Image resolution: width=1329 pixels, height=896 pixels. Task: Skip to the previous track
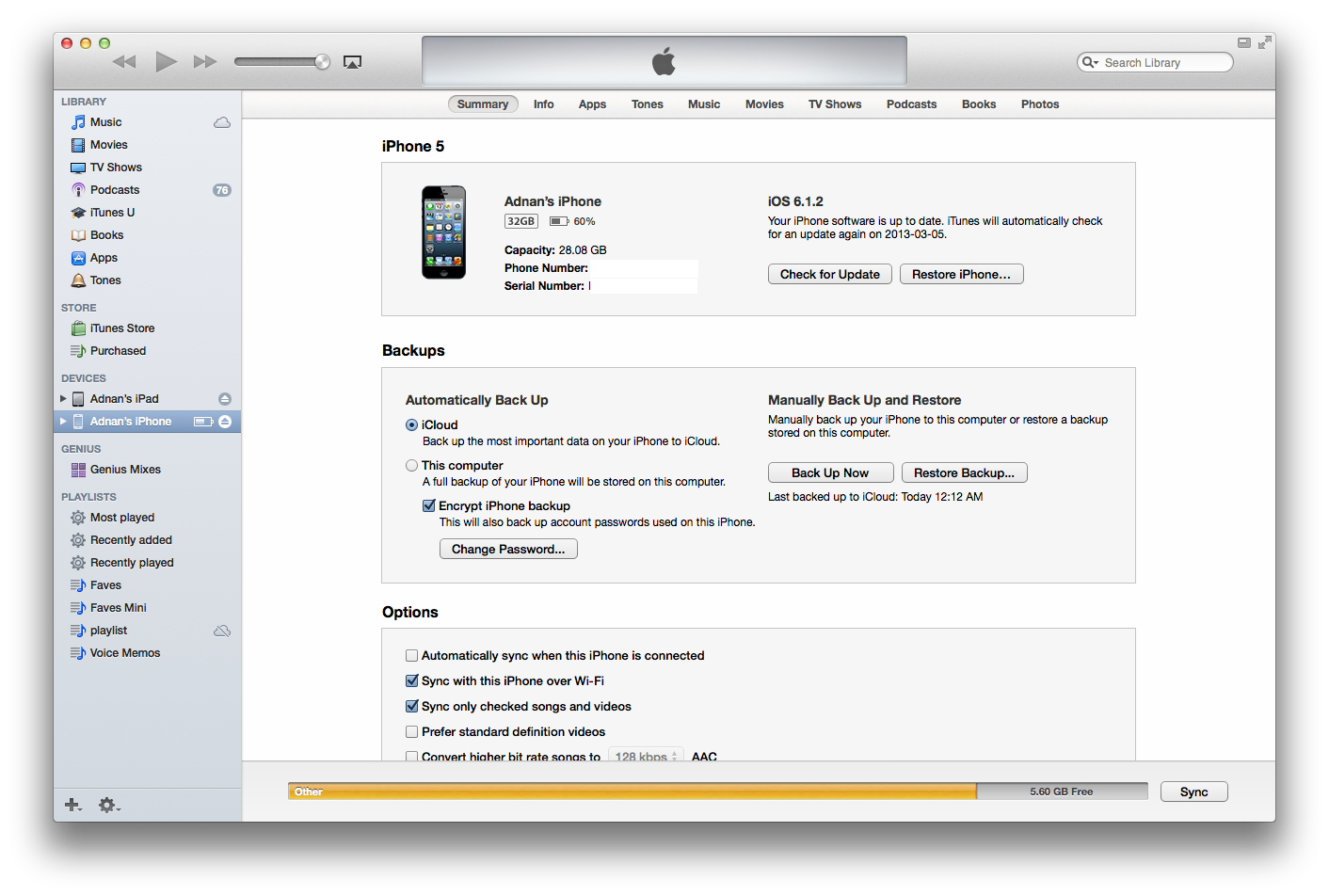click(x=124, y=62)
